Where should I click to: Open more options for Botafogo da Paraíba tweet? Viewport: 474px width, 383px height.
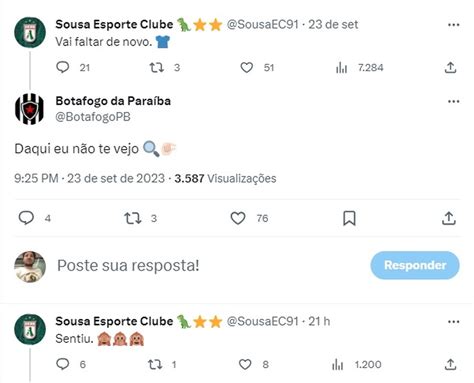click(453, 101)
